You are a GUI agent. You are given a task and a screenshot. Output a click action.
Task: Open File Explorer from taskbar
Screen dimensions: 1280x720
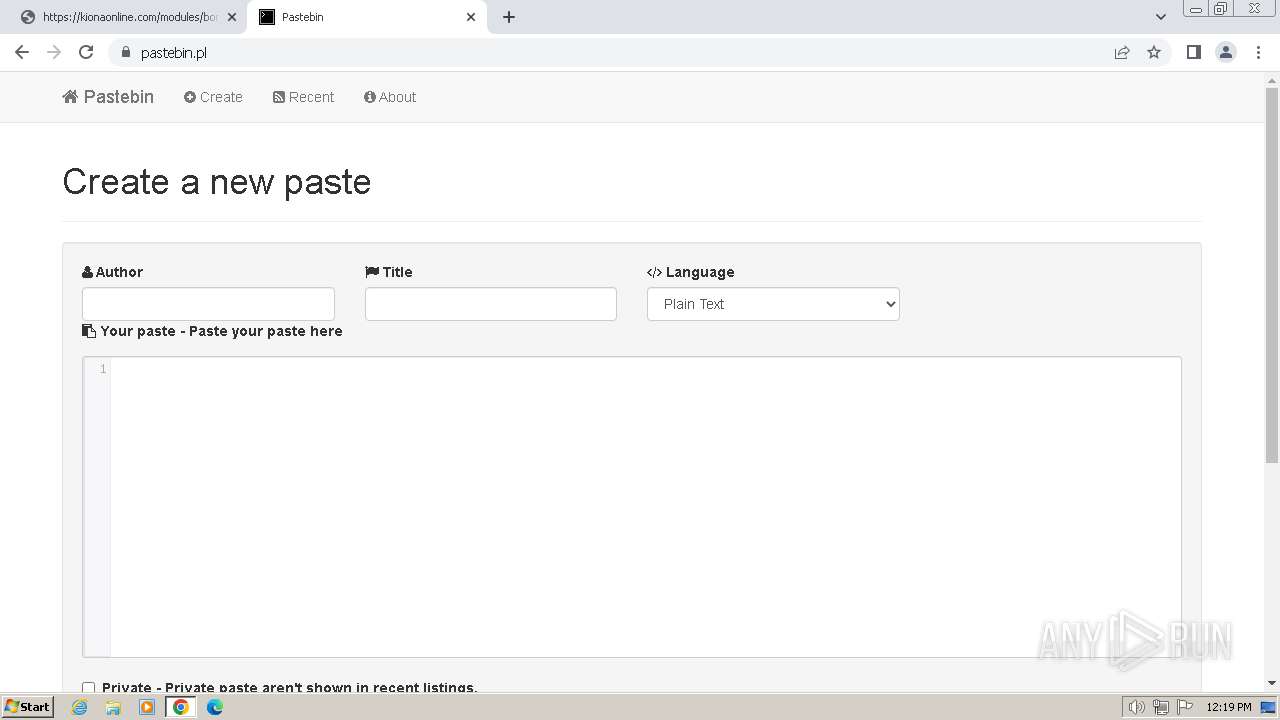click(113, 707)
